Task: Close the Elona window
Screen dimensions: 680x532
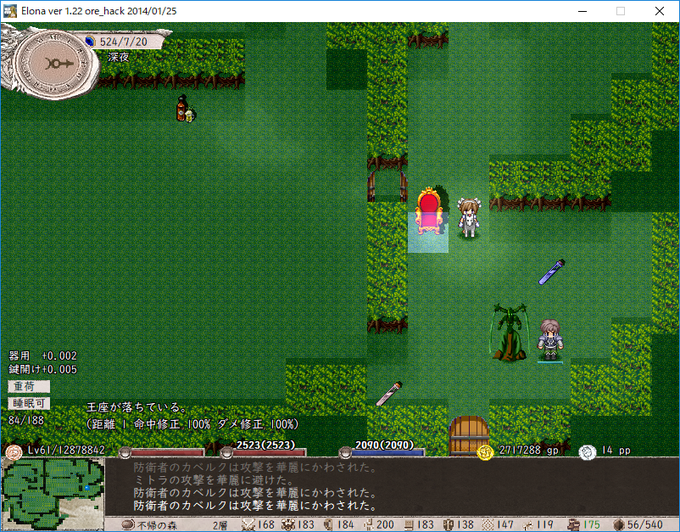Action: coord(659,11)
